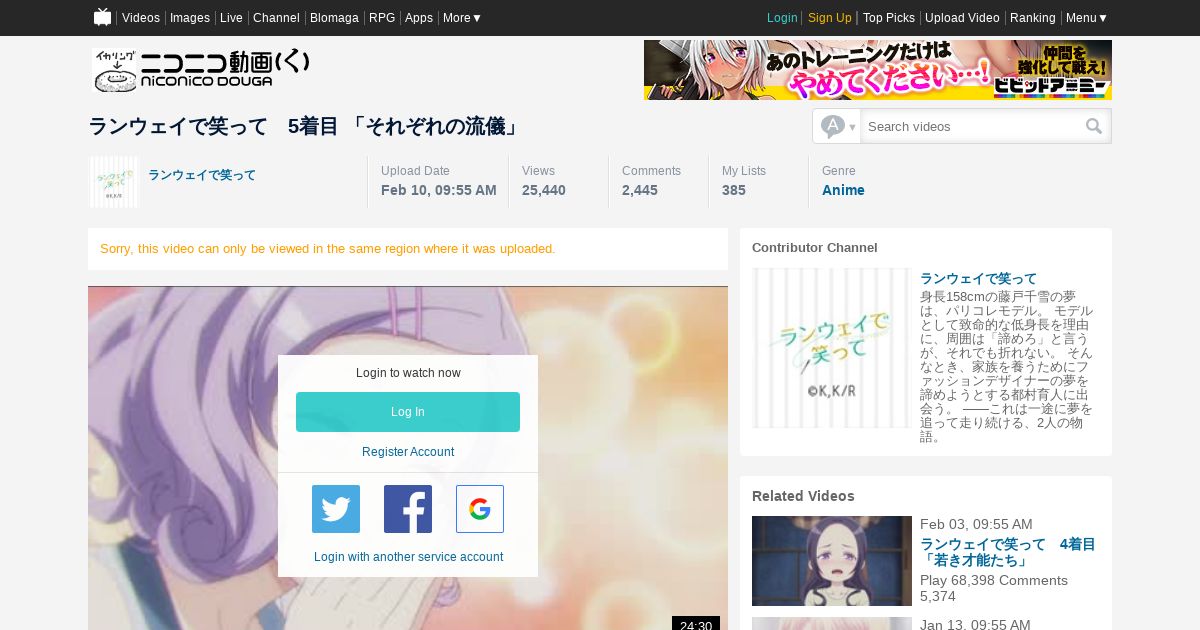Open Upload Video link

[x=962, y=18]
